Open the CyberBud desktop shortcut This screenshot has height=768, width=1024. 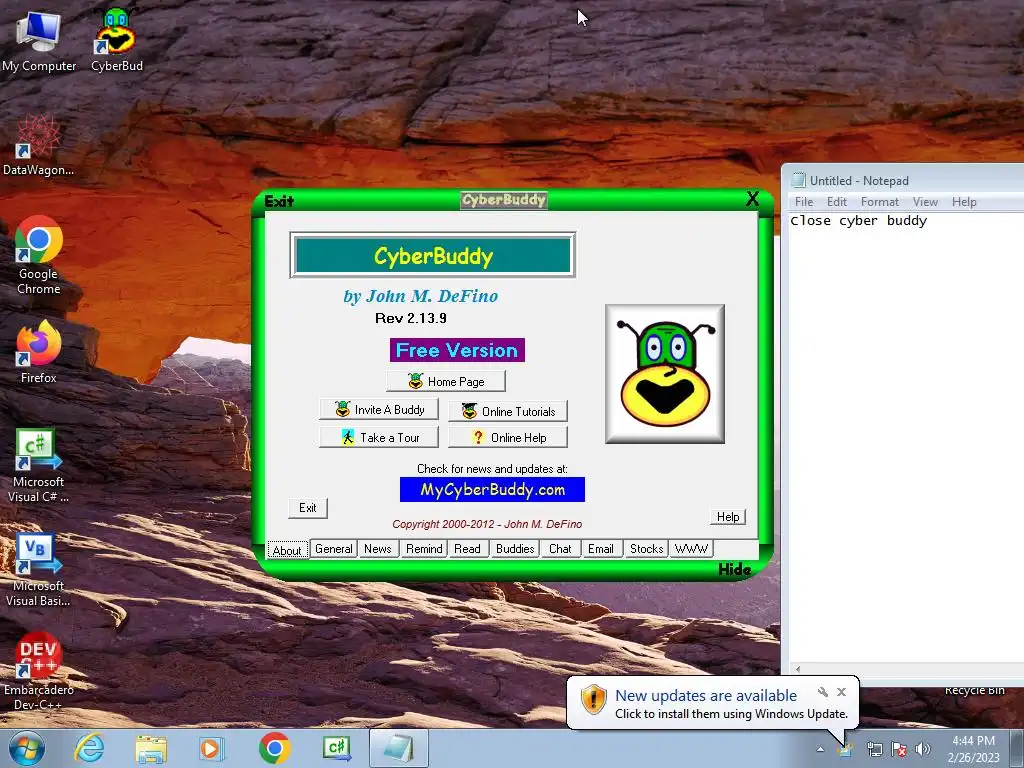click(116, 39)
